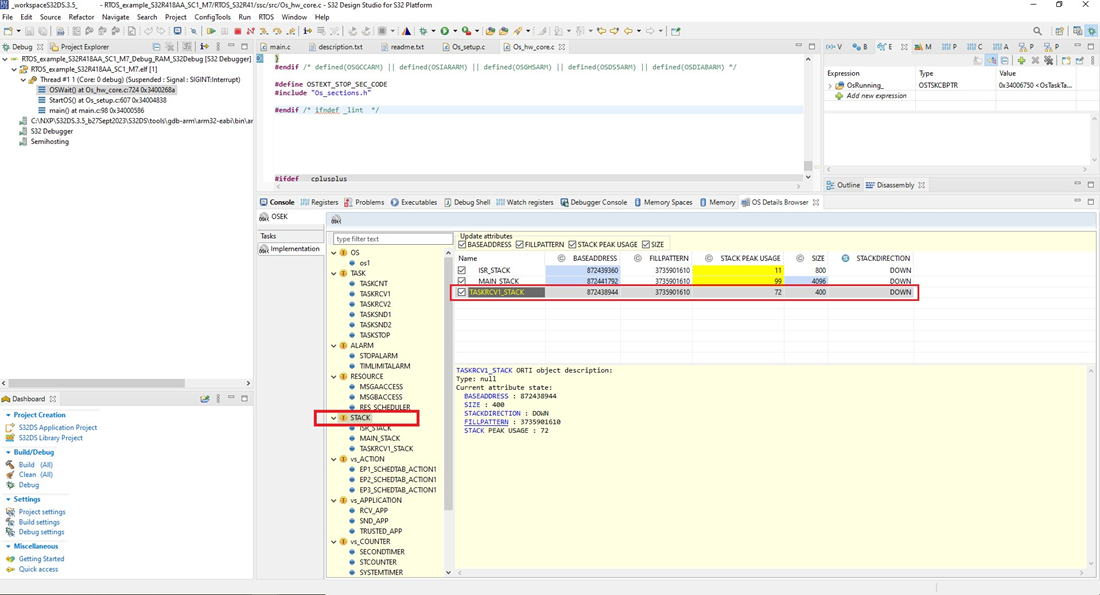Expand the vs_COUNTER tree branch
Image resolution: width=1100 pixels, height=595 pixels.
pos(333,541)
